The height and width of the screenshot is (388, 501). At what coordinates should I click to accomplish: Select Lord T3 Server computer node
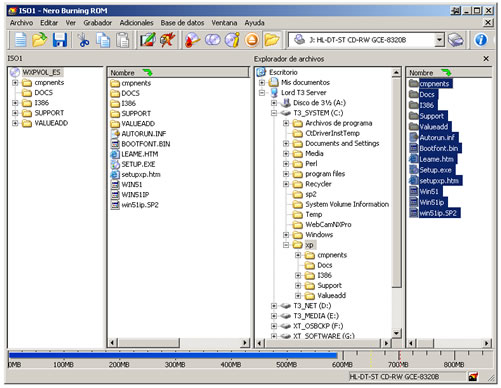(x=303, y=93)
